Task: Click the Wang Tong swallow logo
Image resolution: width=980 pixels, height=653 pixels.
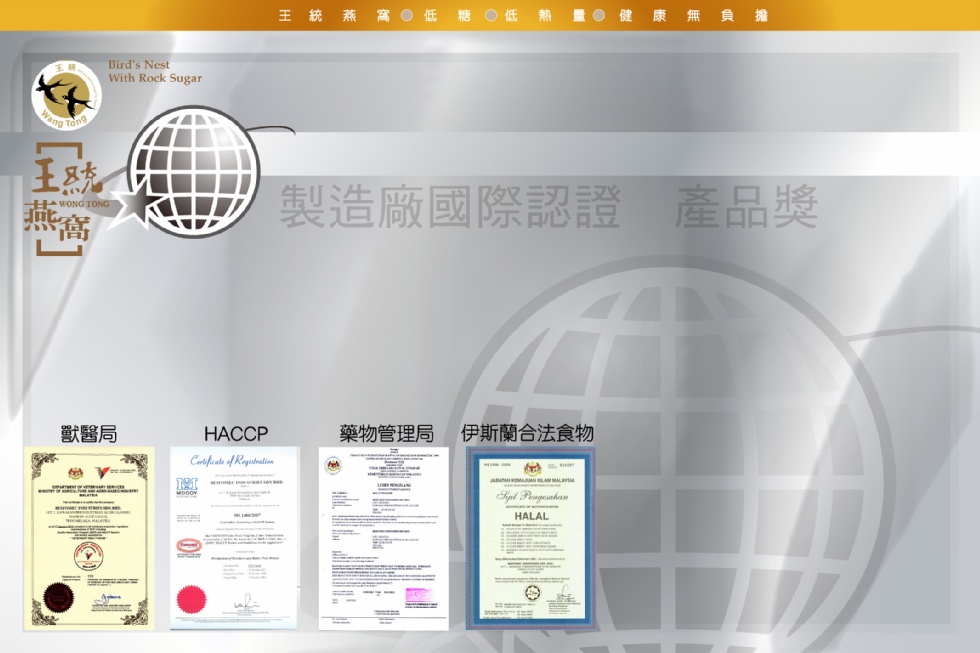Action: coord(67,96)
